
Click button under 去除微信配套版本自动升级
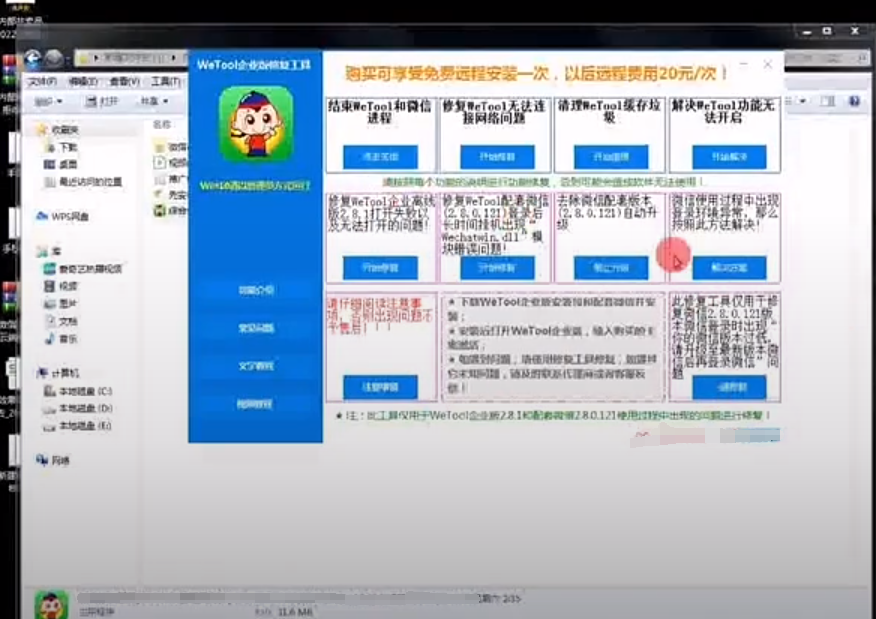point(611,268)
